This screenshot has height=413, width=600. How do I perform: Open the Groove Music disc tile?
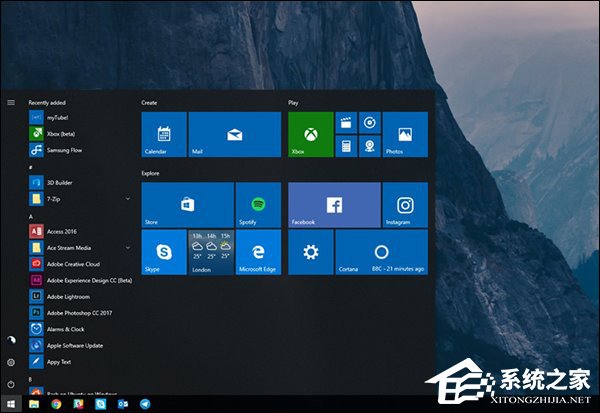tap(370, 122)
